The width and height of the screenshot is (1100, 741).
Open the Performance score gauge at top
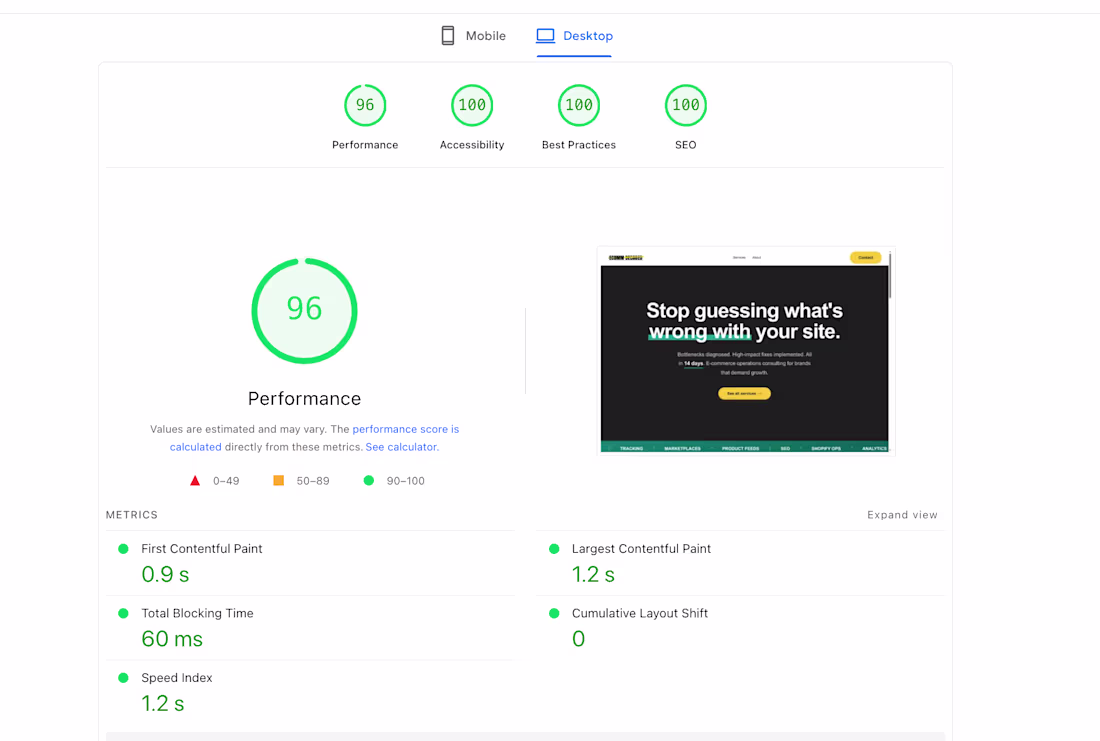[x=365, y=105]
